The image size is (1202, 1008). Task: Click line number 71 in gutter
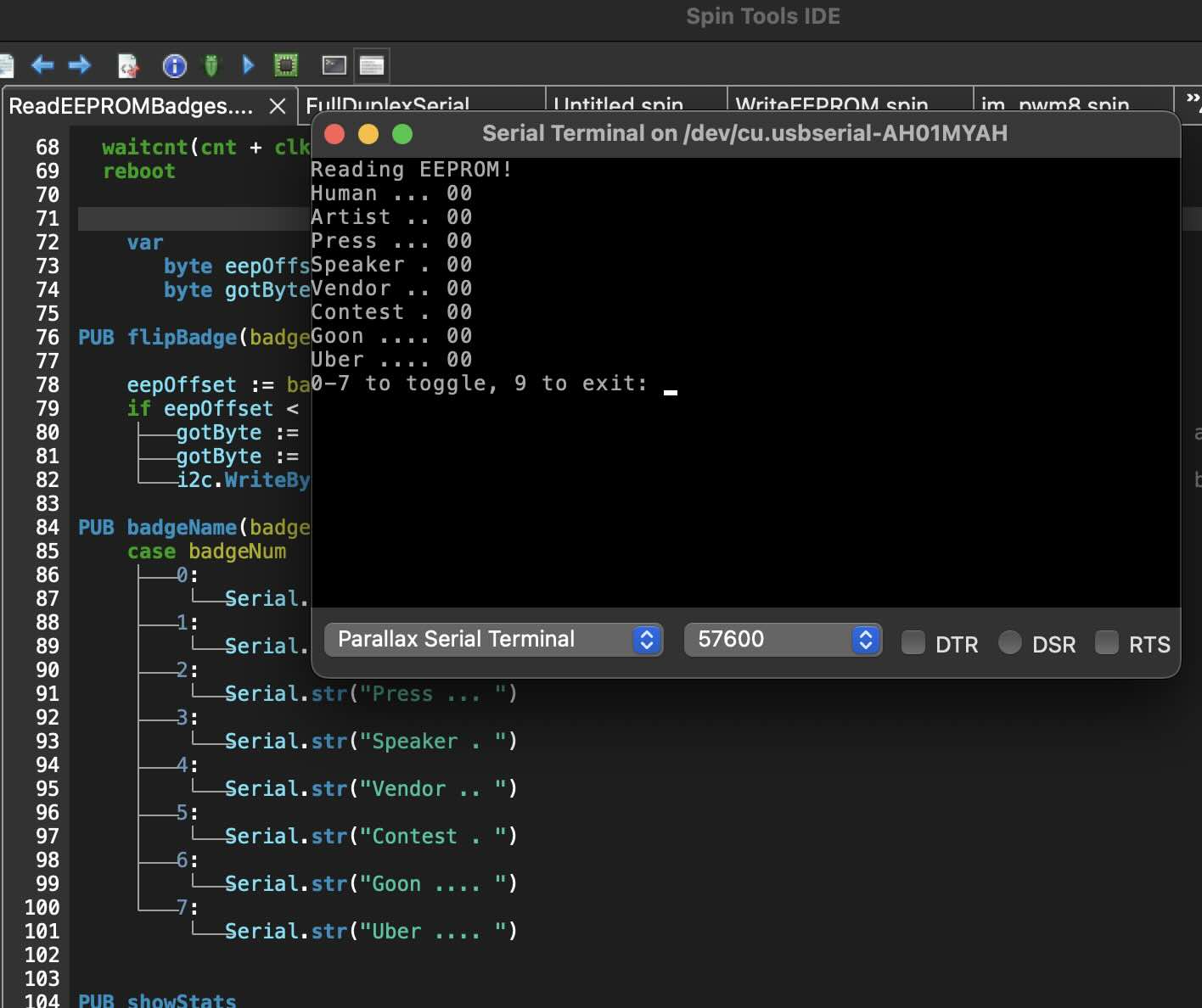point(48,219)
